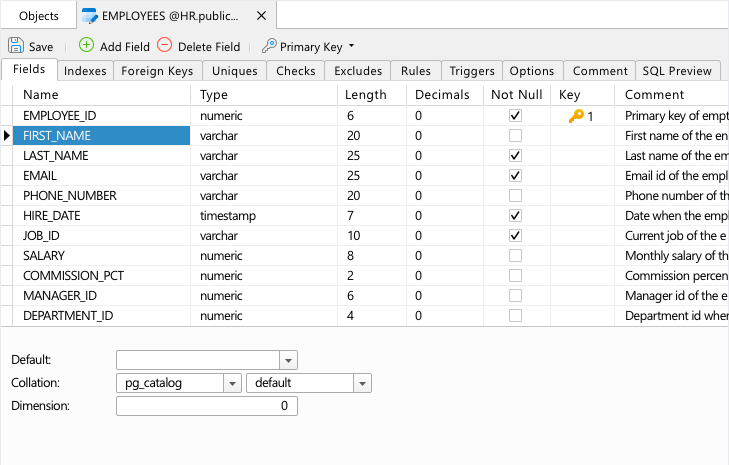Switch to the Objects tab
Image resolution: width=729 pixels, height=465 pixels.
pyautogui.click(x=39, y=16)
